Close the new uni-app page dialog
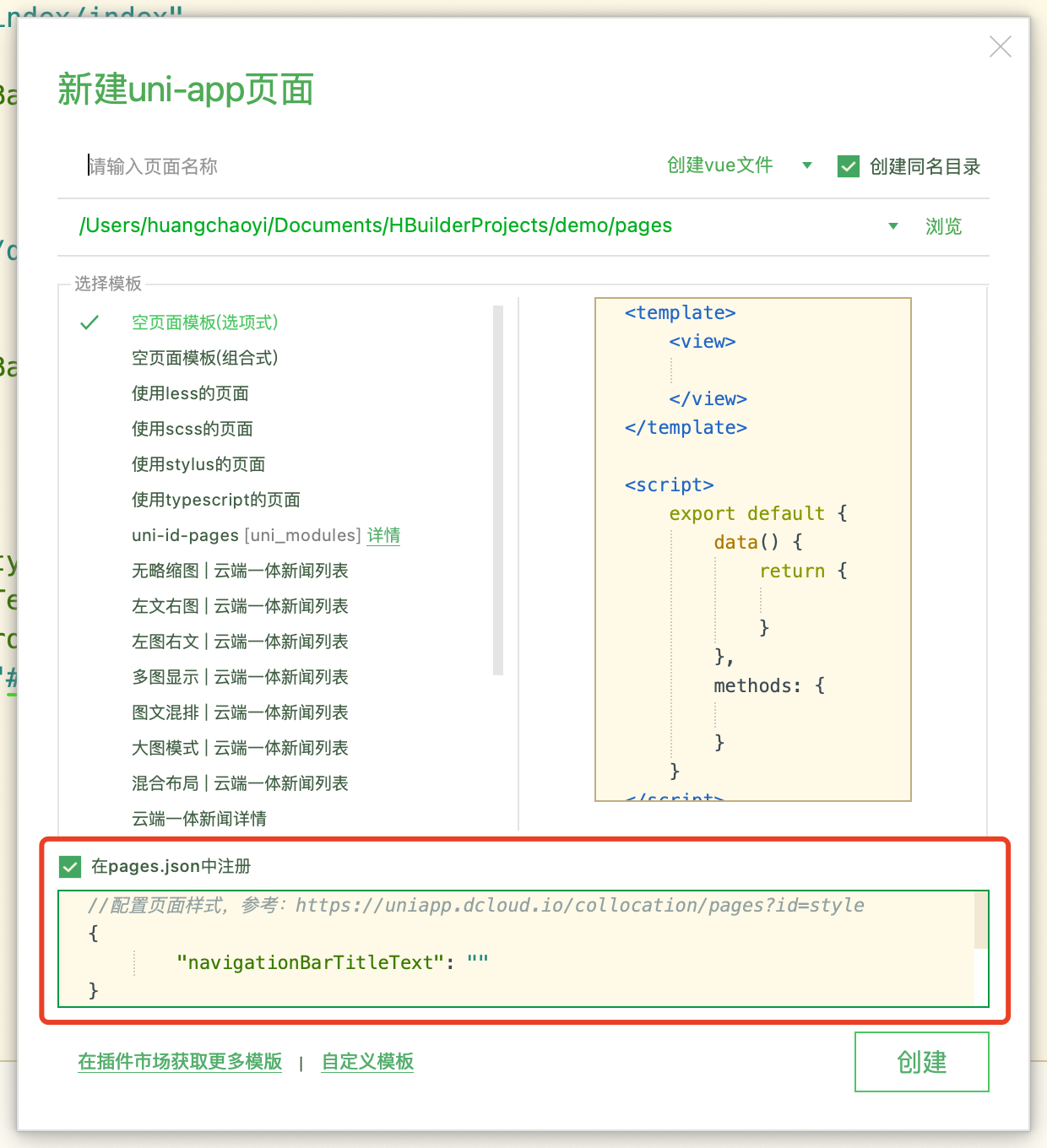Screen dimensions: 1047x1148 point(1001,46)
